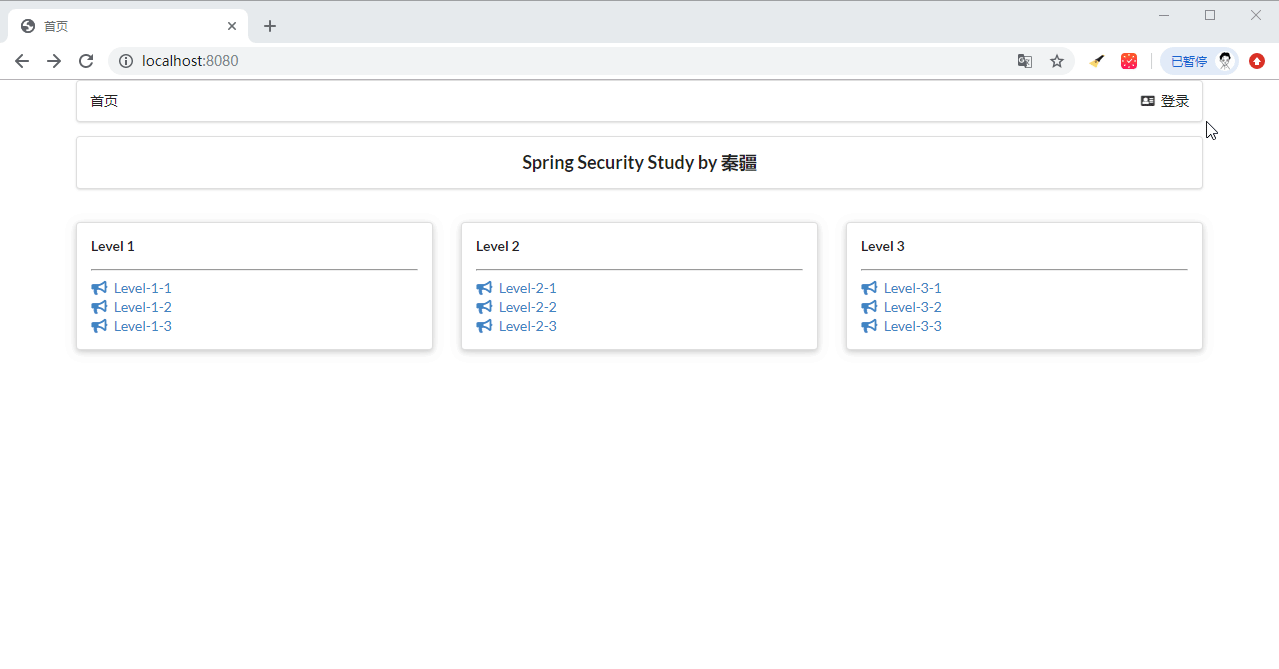
Task: Click the forward navigation arrow
Action: 54,61
